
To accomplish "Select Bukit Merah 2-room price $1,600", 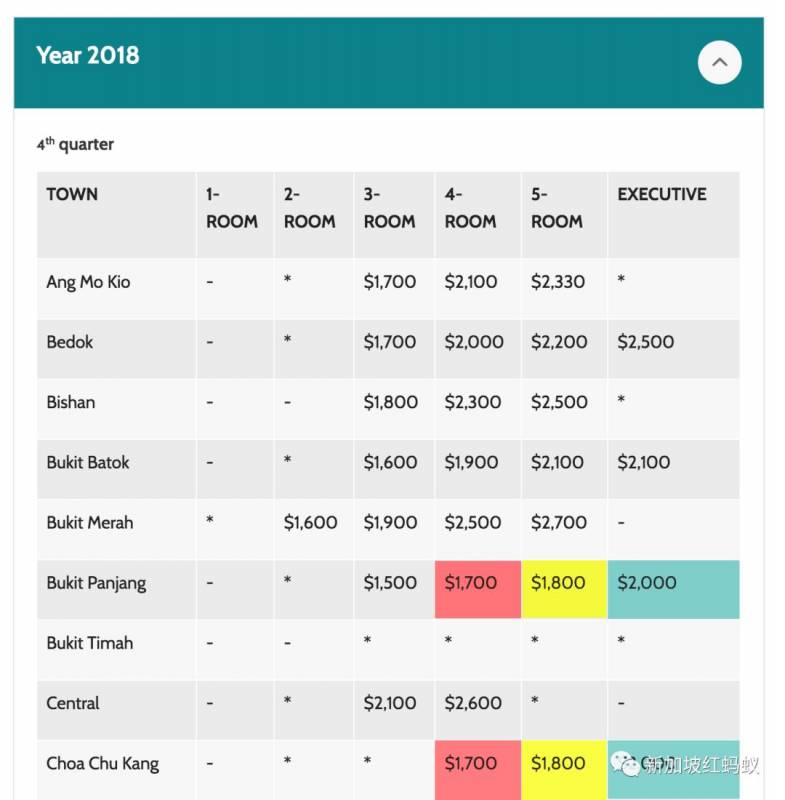I will point(310,522).
